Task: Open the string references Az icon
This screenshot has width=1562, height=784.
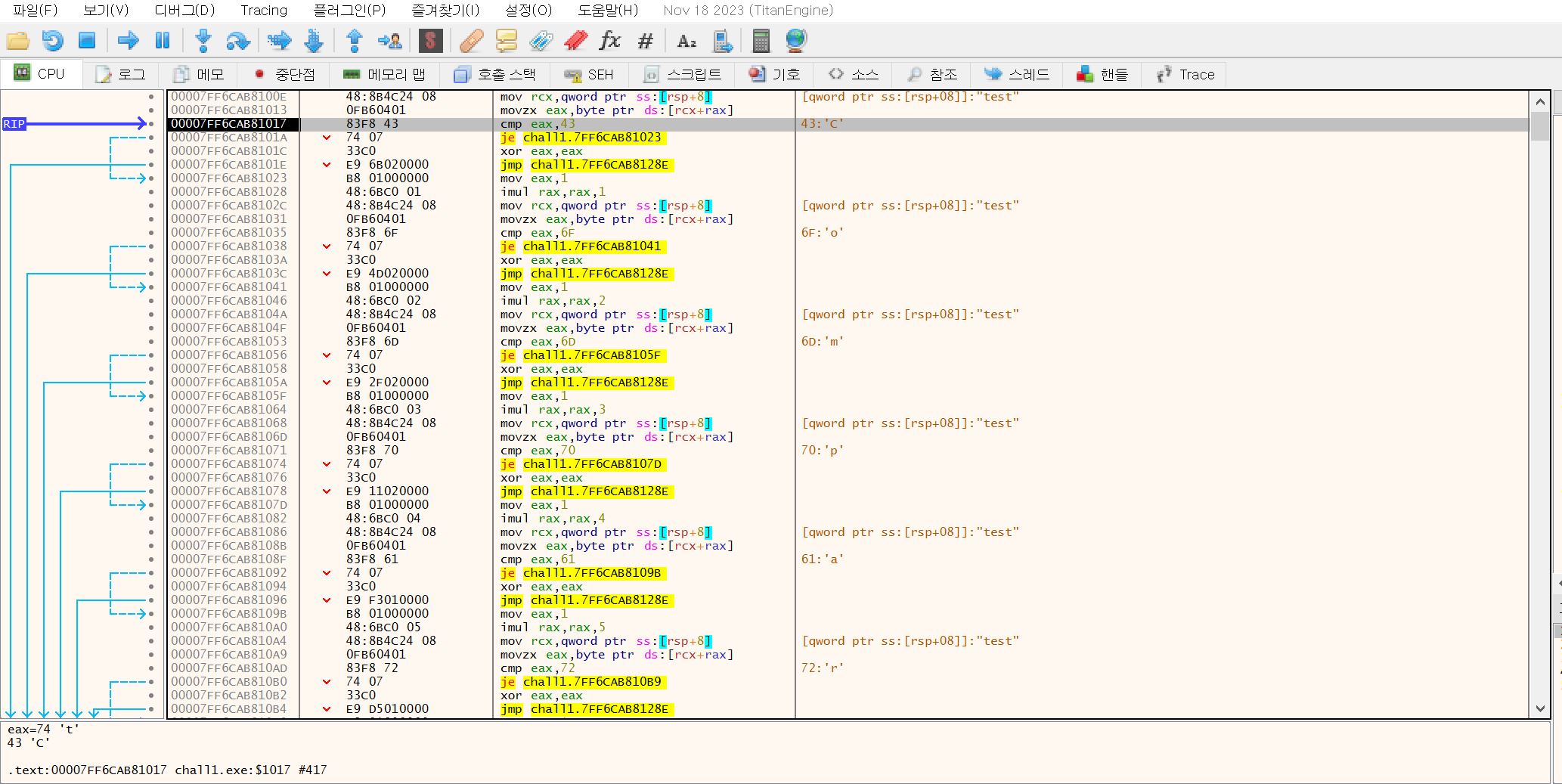Action: pyautogui.click(x=686, y=41)
